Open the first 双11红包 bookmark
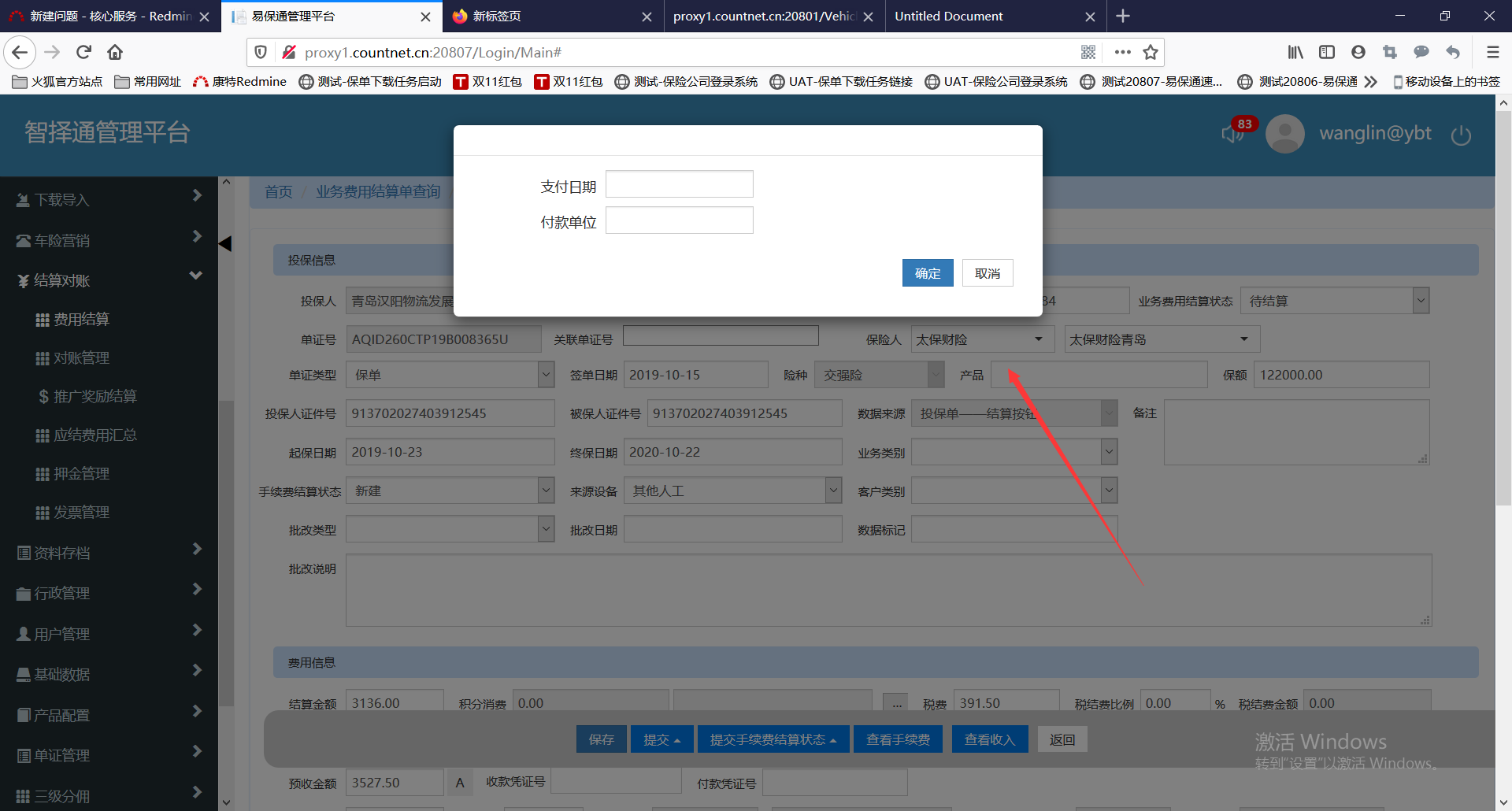The width and height of the screenshot is (1512, 811). point(487,81)
